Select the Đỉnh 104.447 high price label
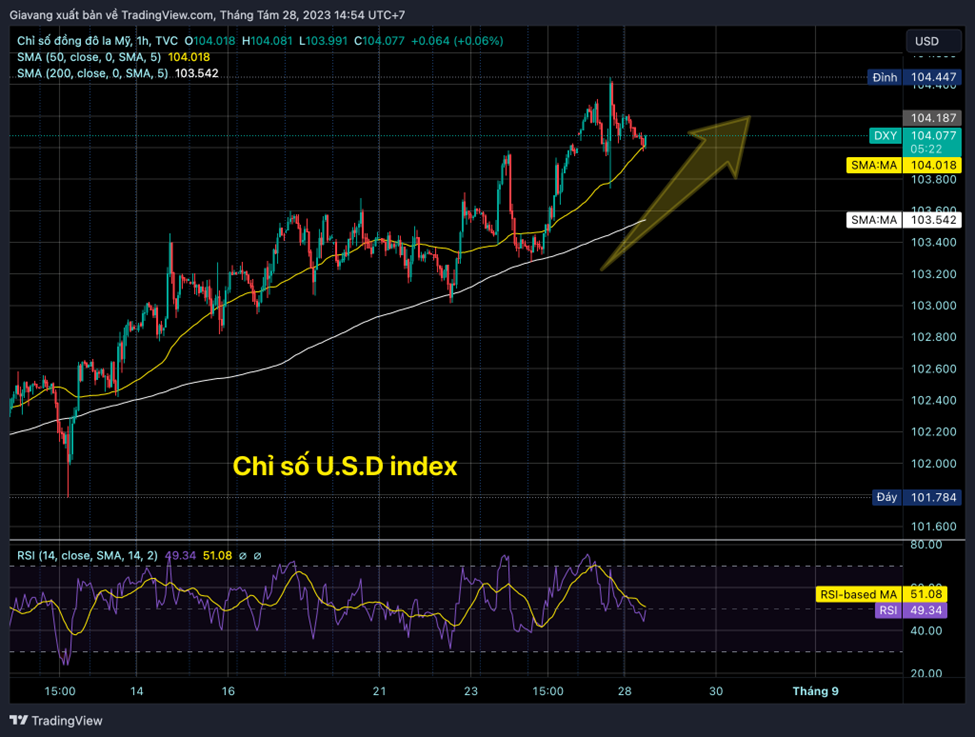The width and height of the screenshot is (975, 737). tap(884, 77)
